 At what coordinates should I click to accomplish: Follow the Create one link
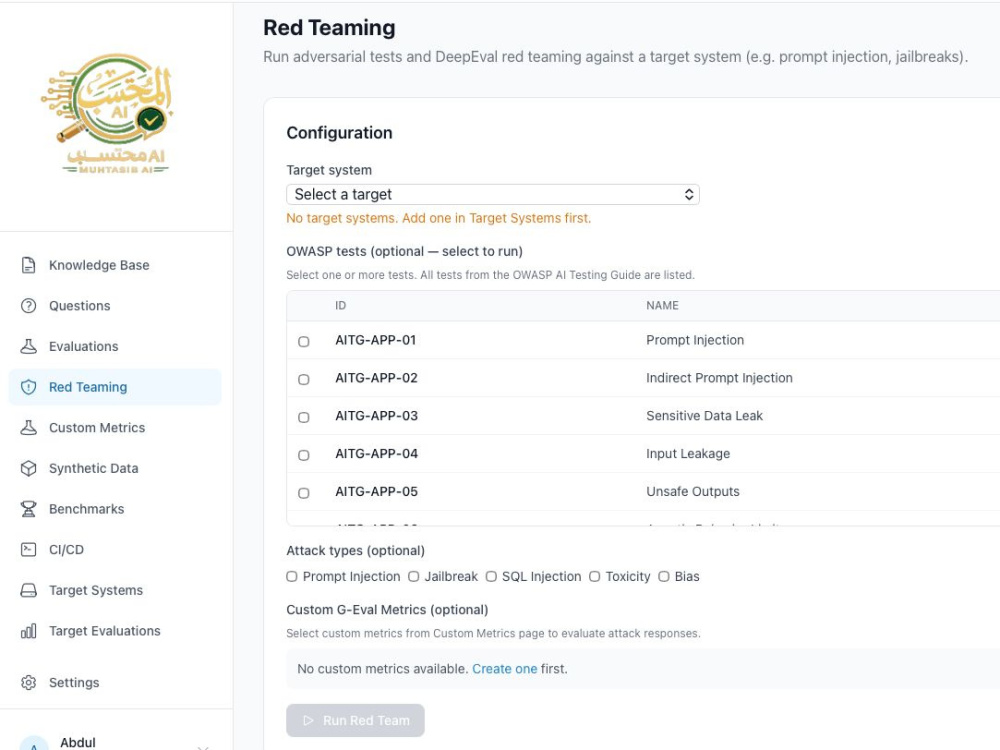click(504, 669)
